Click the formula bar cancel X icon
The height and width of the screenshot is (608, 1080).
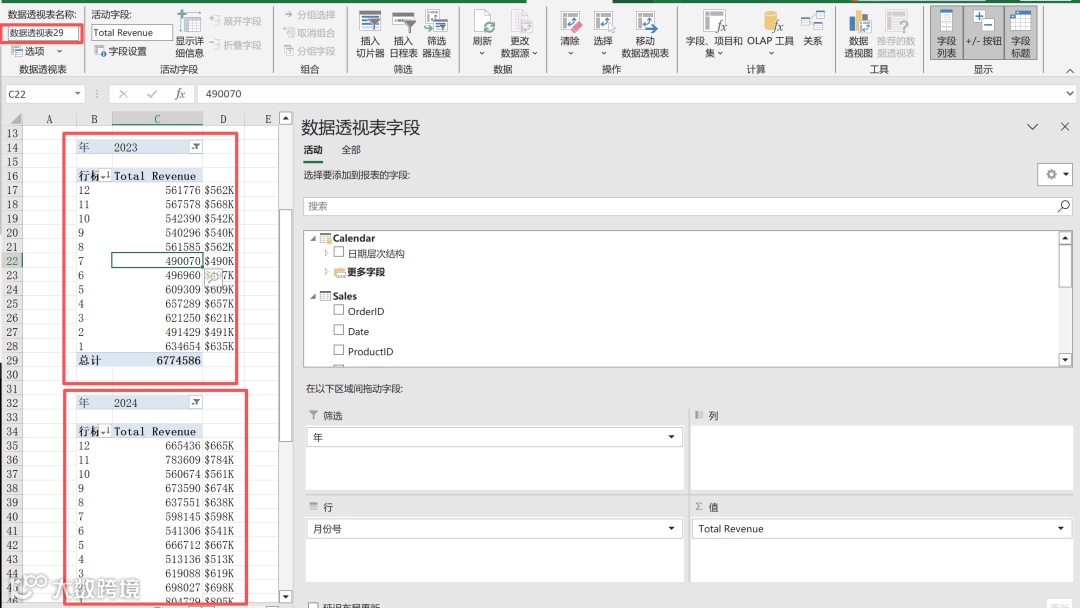123,94
